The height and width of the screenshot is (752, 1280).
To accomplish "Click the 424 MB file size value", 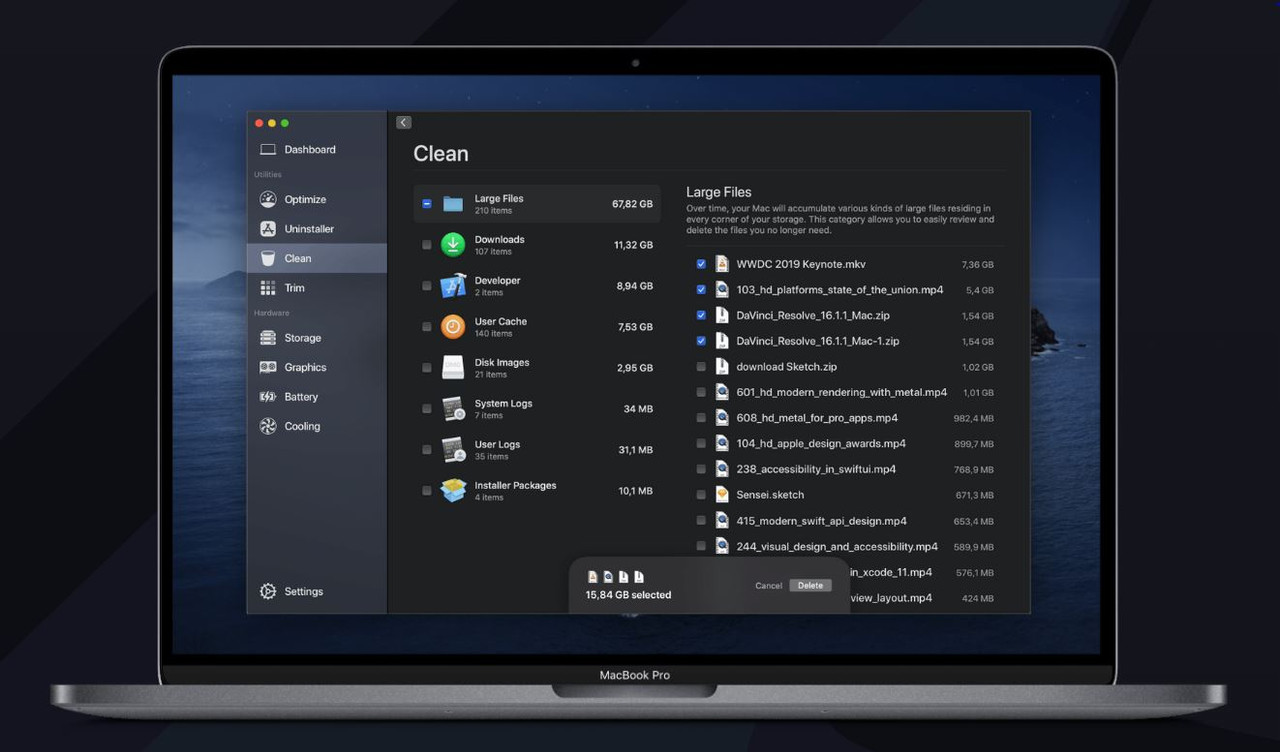I will 978,598.
